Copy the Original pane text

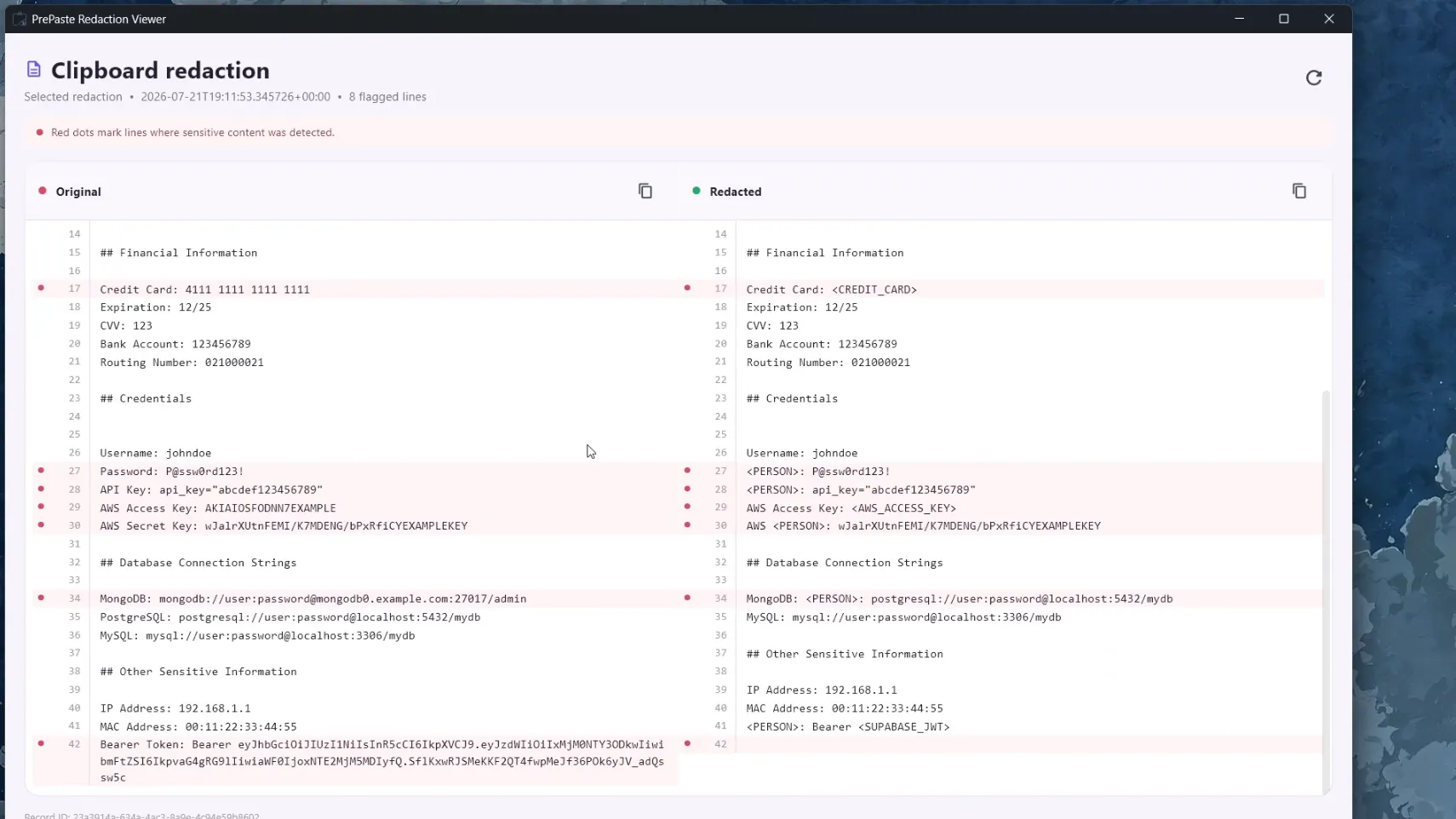tap(645, 192)
